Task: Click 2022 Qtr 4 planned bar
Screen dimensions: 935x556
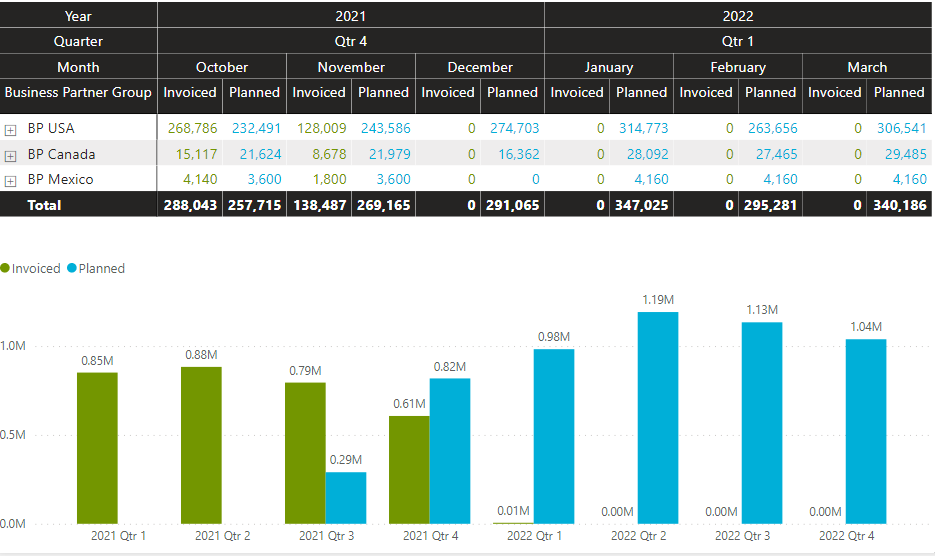Action: tap(866, 431)
